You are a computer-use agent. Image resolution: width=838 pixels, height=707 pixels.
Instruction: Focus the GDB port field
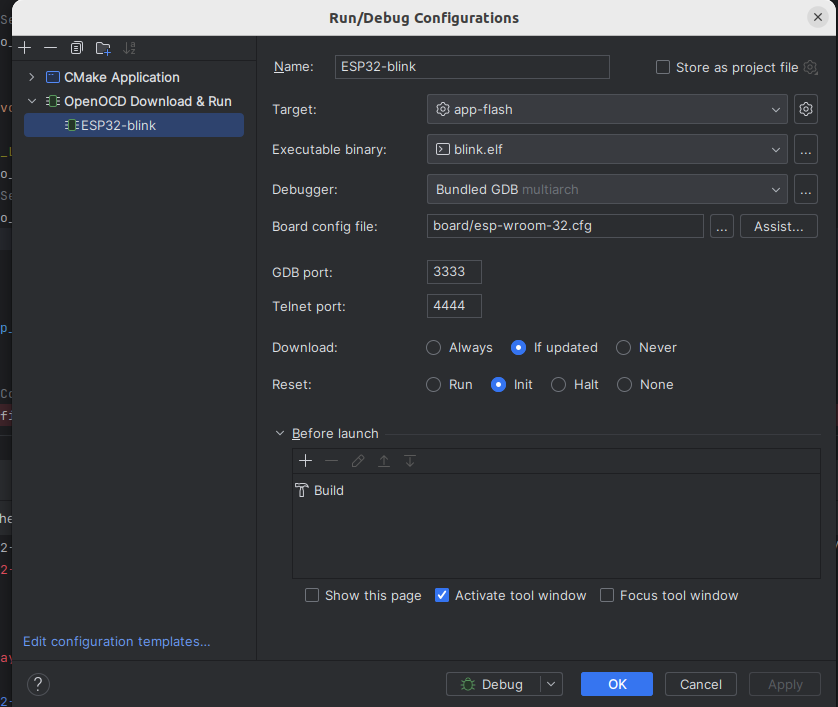click(x=454, y=271)
